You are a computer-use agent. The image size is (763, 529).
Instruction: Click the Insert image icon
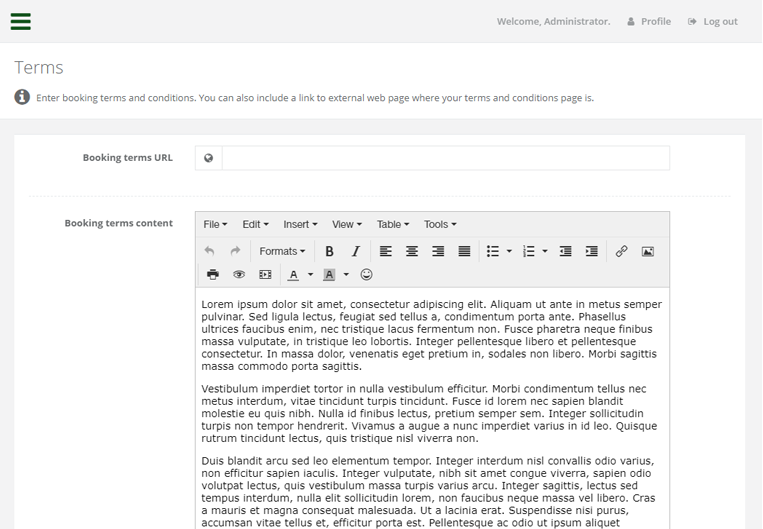point(648,251)
